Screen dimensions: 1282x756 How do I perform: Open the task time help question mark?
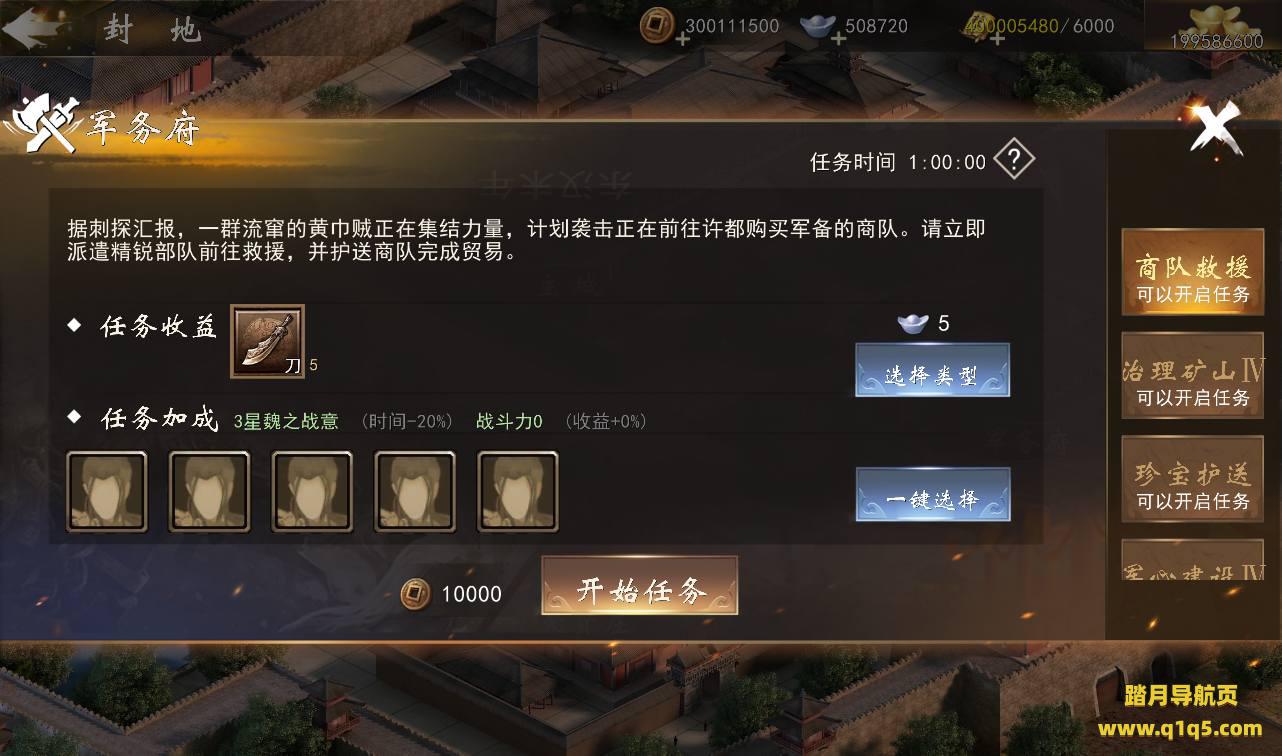pos(1013,159)
